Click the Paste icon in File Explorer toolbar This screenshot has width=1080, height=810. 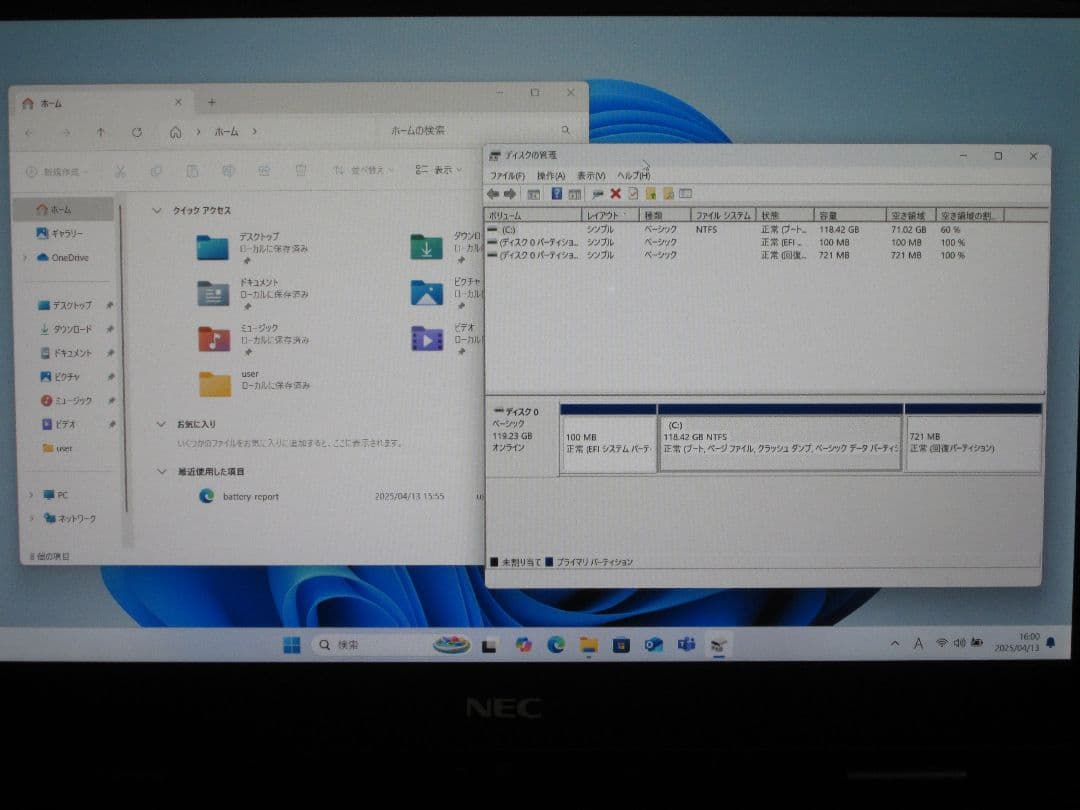(x=191, y=170)
